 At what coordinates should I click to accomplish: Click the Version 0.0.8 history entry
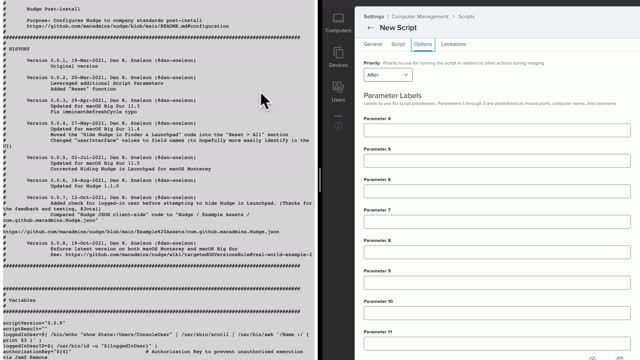111,243
